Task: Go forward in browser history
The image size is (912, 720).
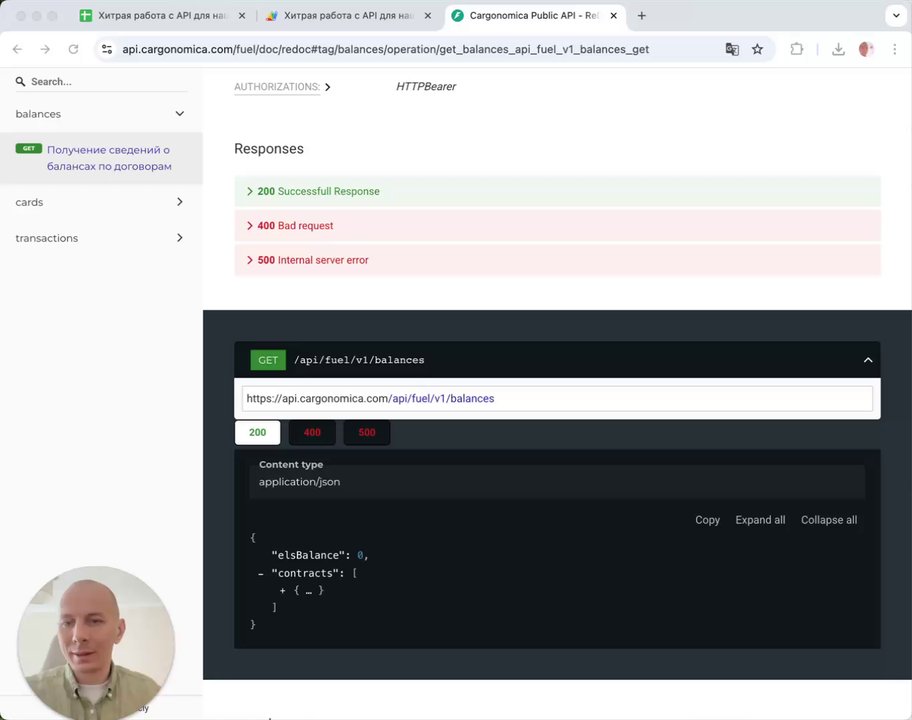Action: pos(45,49)
